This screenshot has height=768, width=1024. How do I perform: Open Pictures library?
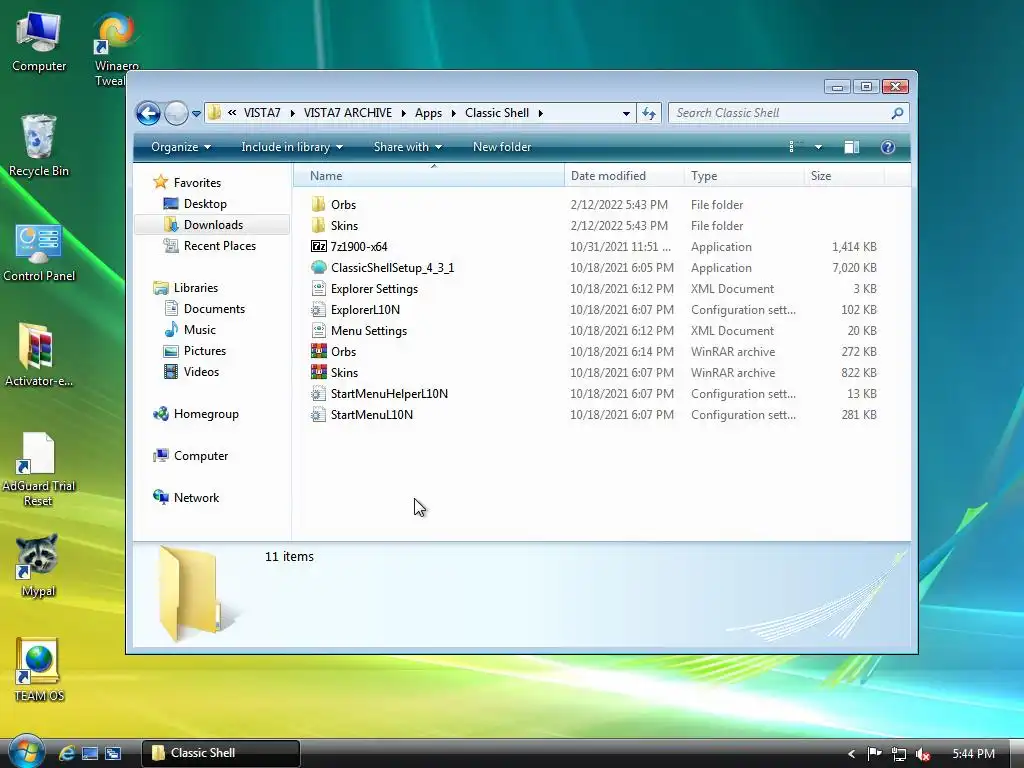coord(204,351)
